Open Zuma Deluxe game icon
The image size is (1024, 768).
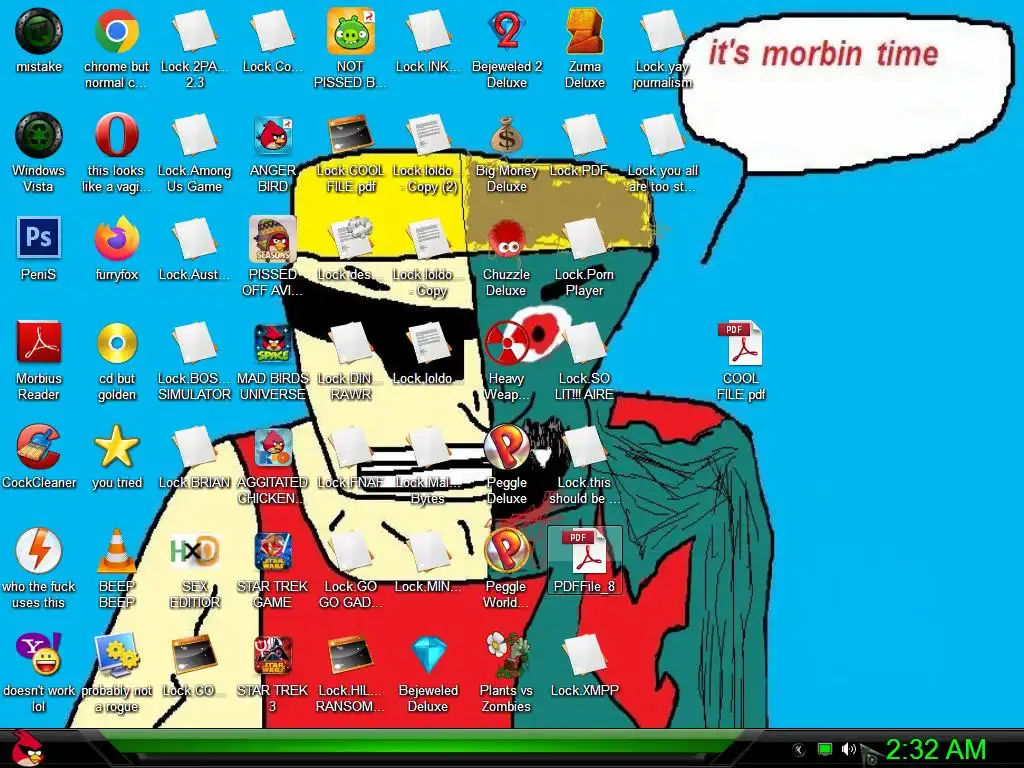(584, 31)
